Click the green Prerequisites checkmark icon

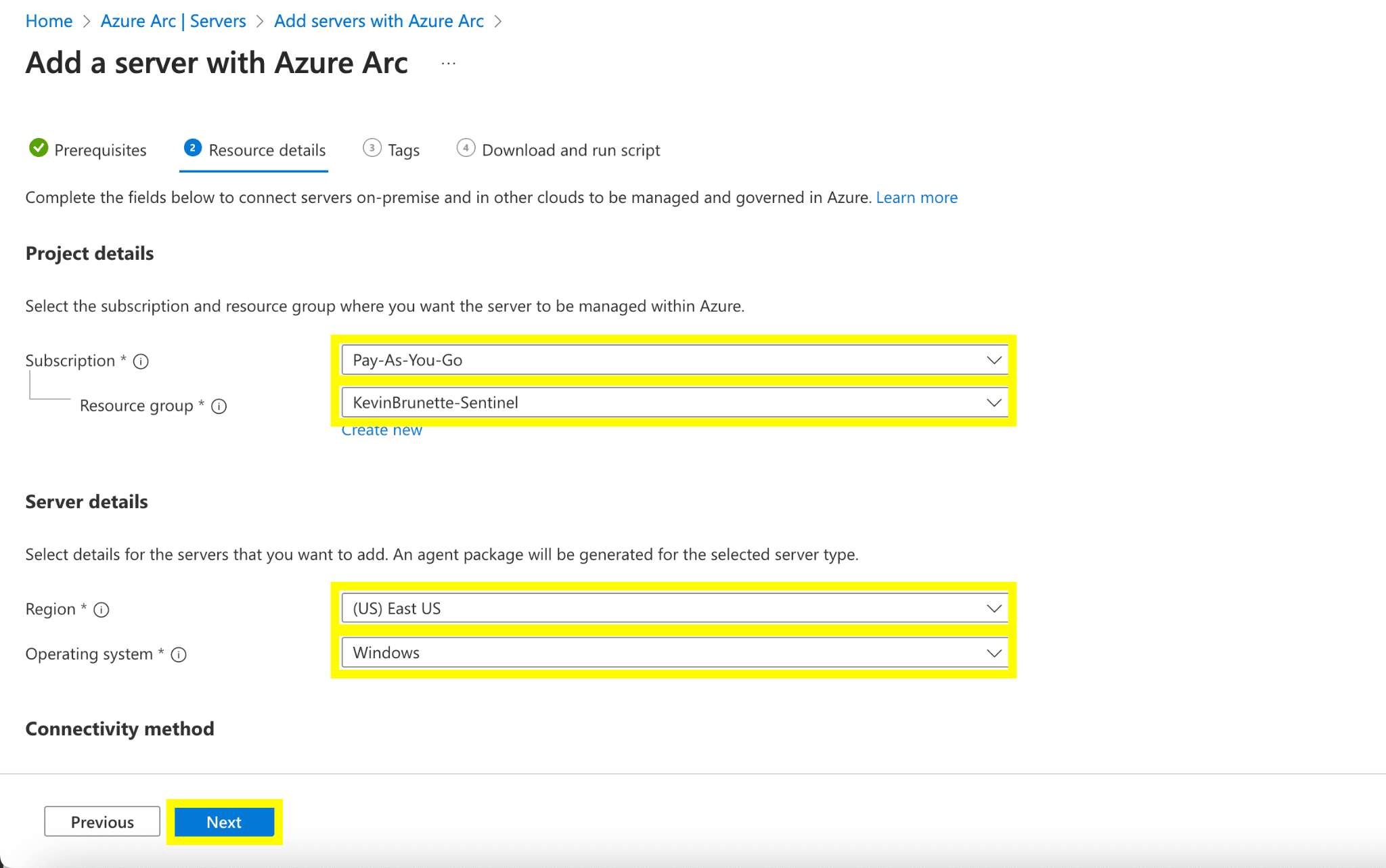pos(39,148)
